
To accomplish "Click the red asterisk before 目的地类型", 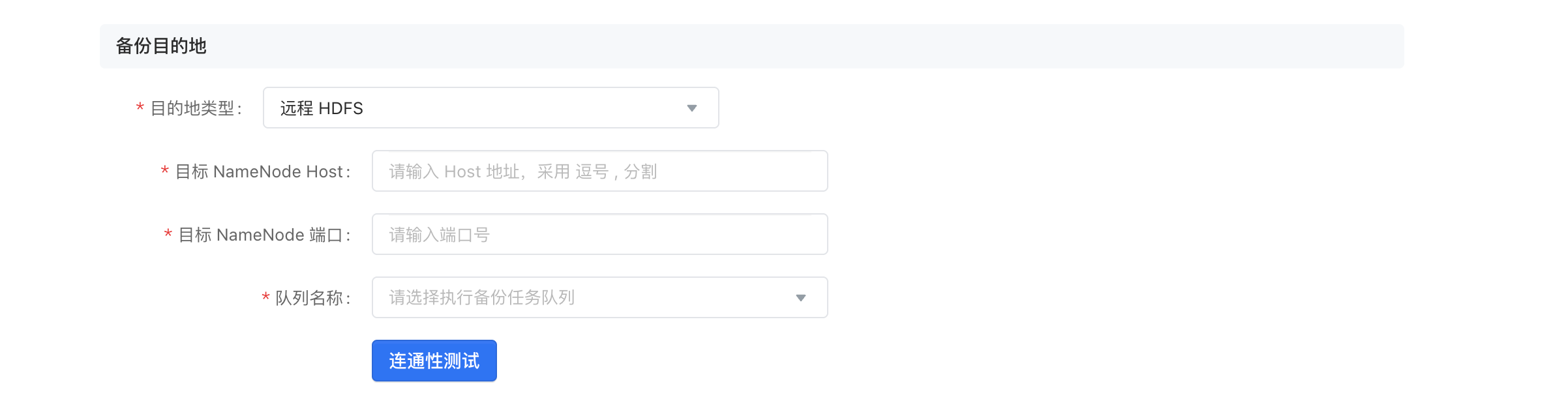I will 140,108.
